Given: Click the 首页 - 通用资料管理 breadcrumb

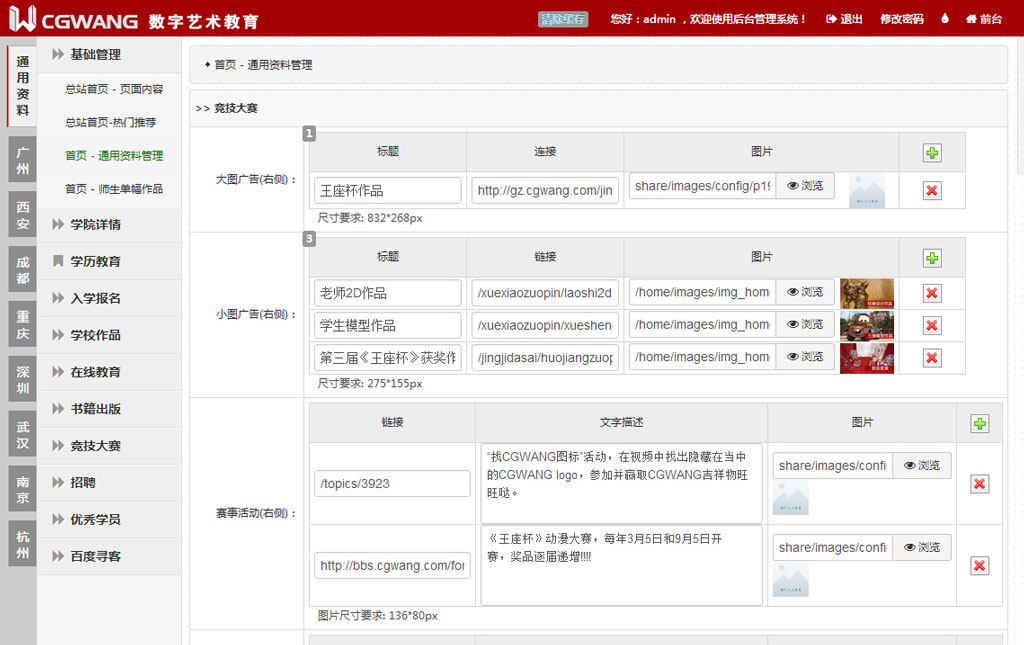Looking at the screenshot, I should [x=263, y=65].
